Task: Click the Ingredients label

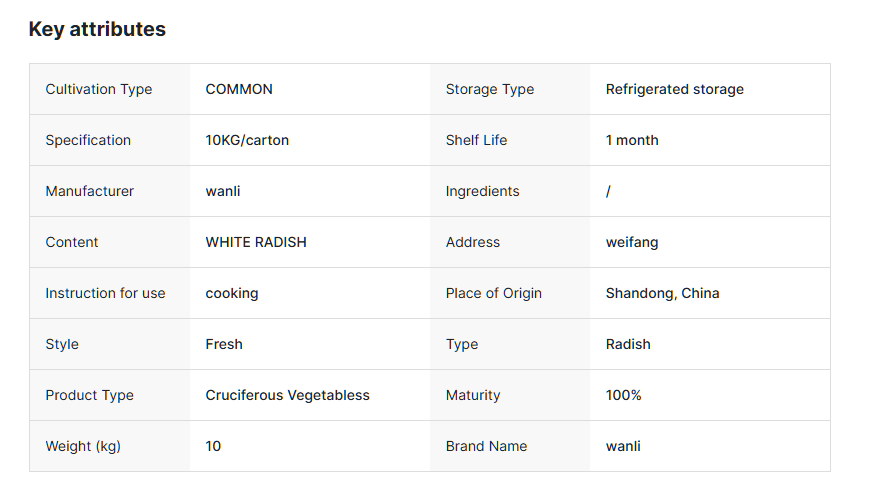Action: click(483, 191)
